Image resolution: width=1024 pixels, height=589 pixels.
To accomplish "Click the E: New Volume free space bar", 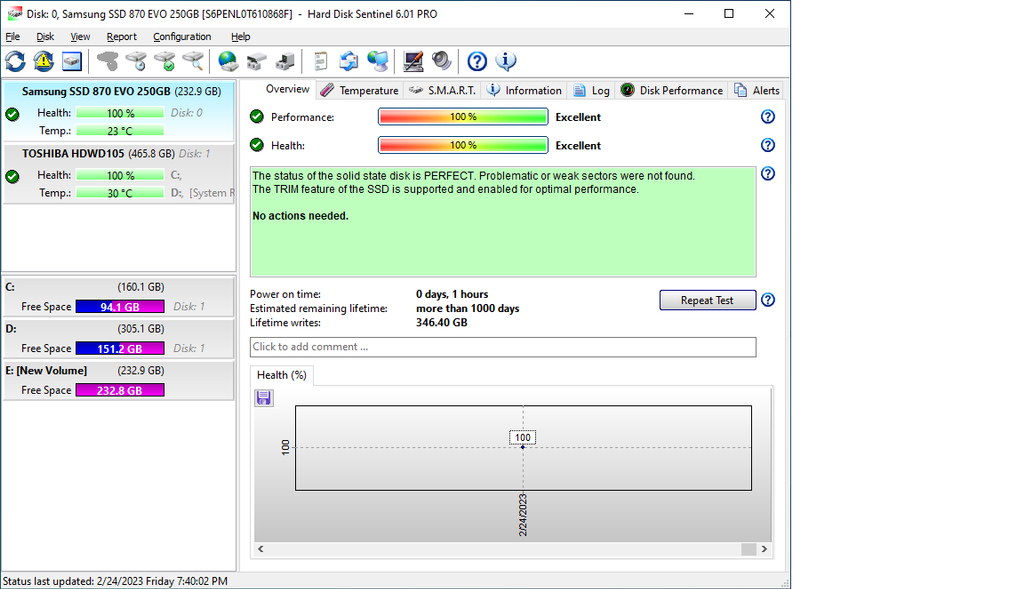I will tap(119, 390).
